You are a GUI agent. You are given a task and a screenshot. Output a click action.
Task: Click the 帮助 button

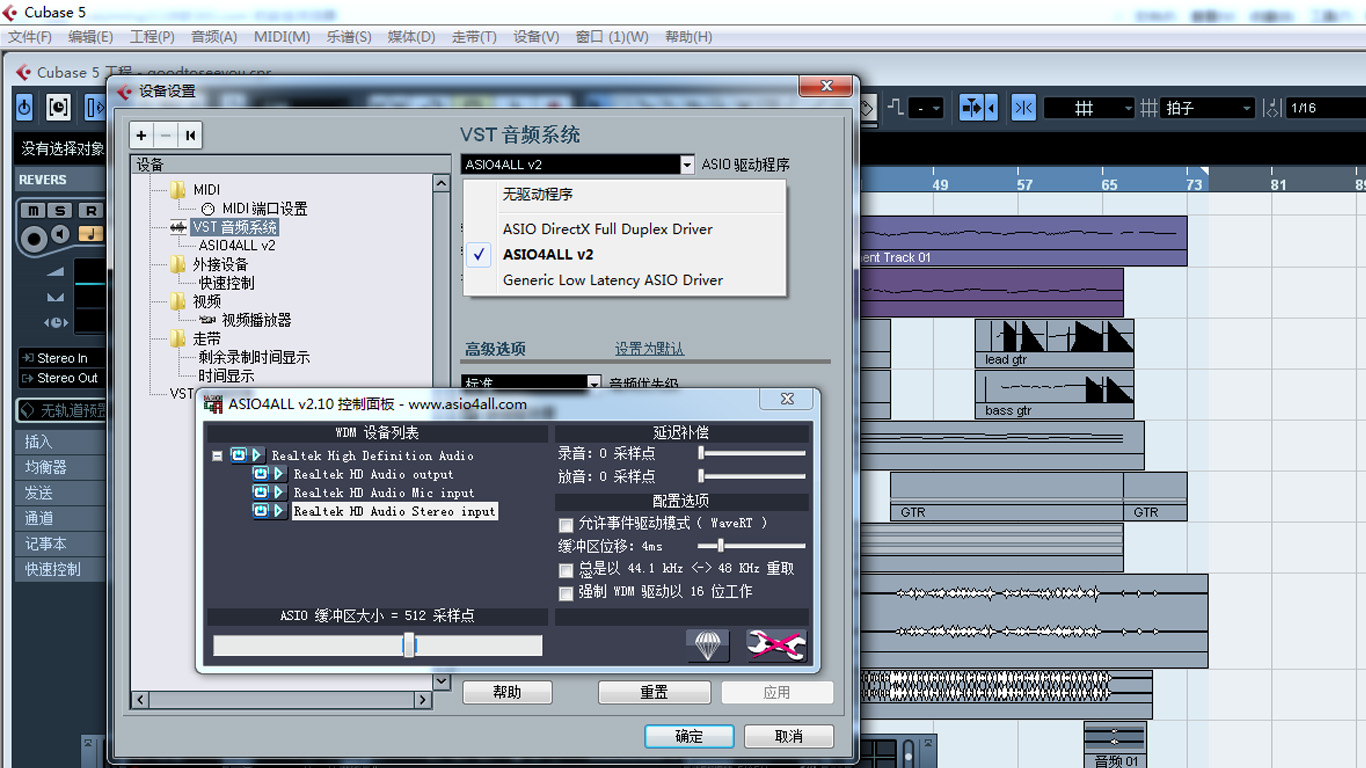click(x=507, y=692)
